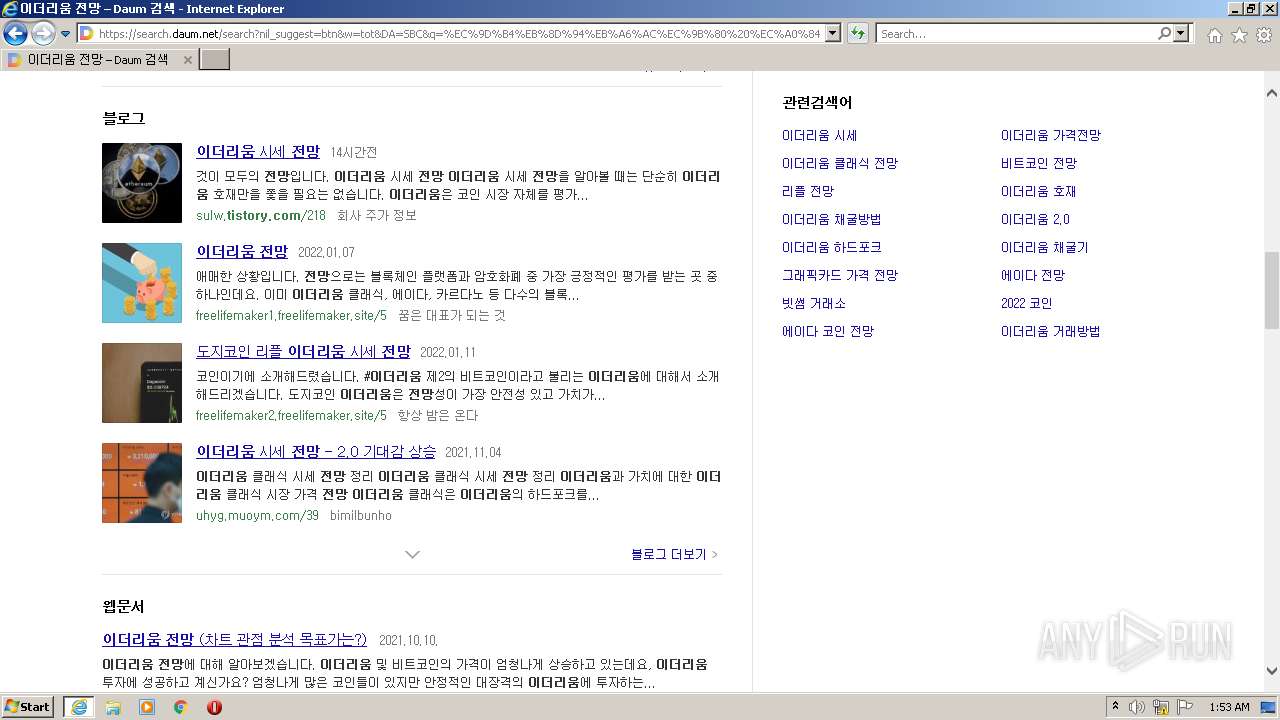
Task: Select related search 빗썸 거래소
Action: [x=814, y=303]
